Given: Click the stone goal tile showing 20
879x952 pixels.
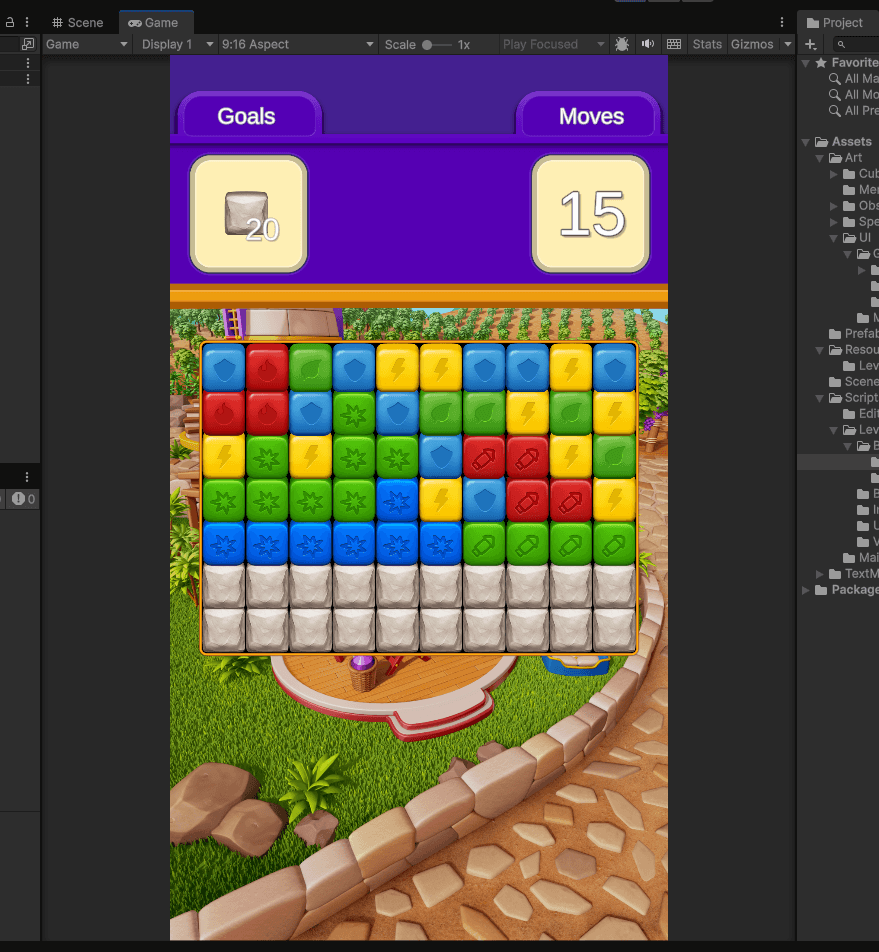Looking at the screenshot, I should click(249, 214).
